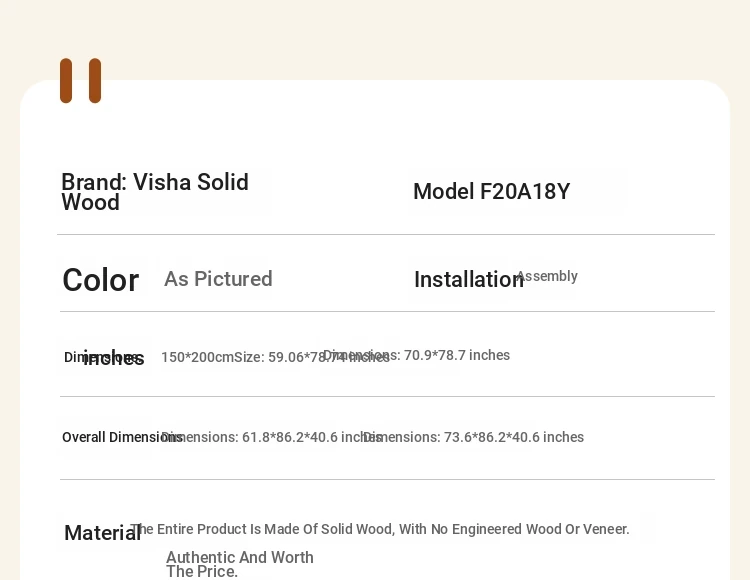Click the Material label
750x580 pixels.
click(102, 533)
